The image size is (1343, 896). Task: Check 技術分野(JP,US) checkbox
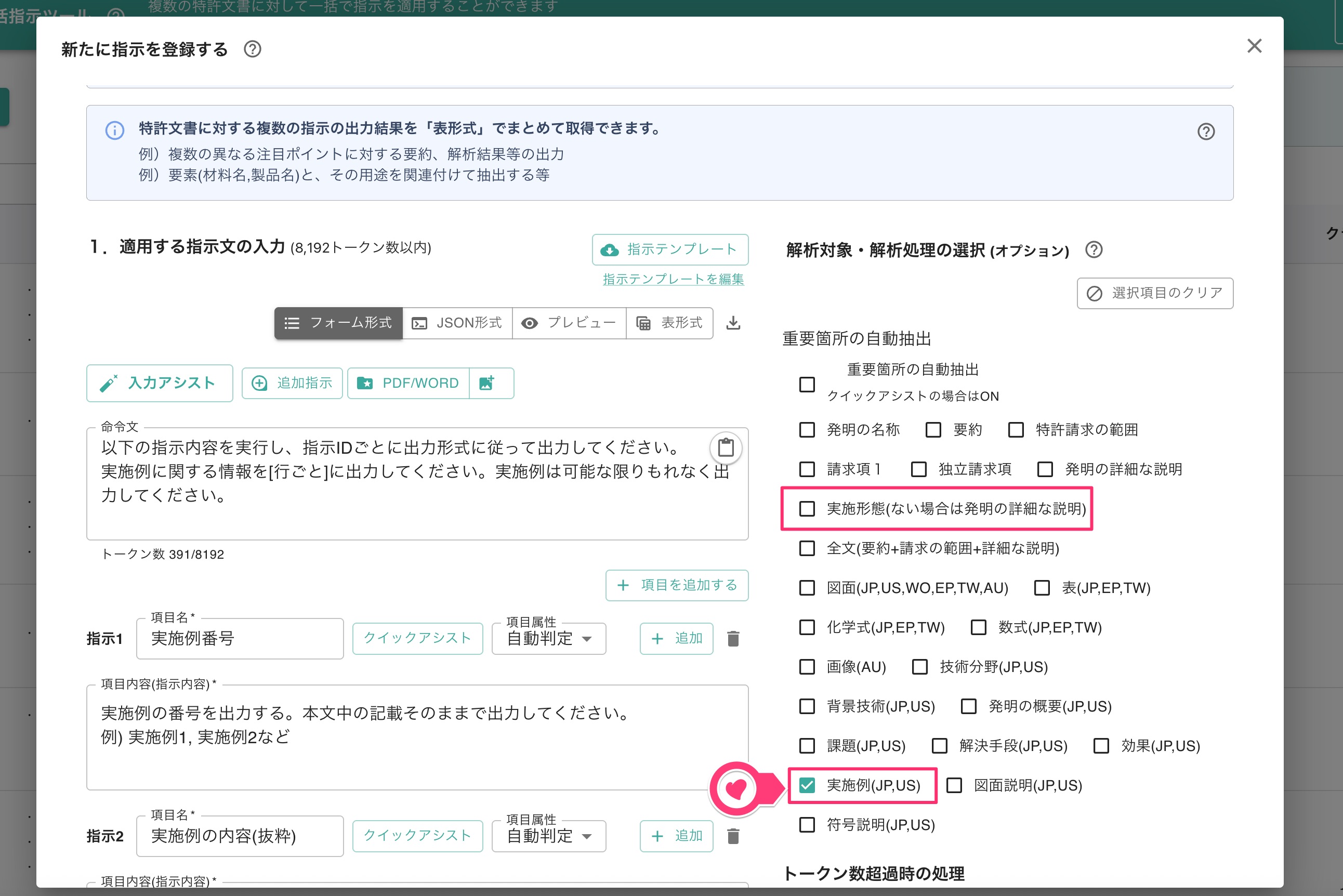click(919, 667)
